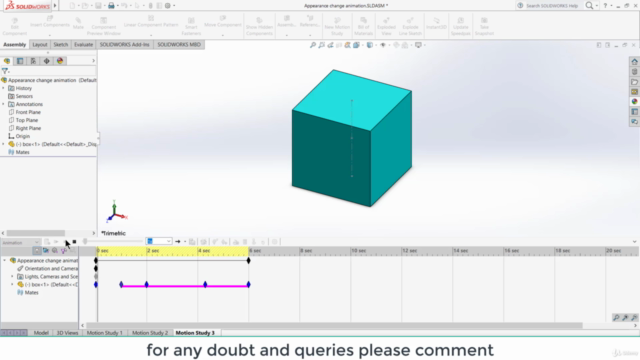
Task: Switch to the Assembly ribbon tab
Action: [14, 44]
